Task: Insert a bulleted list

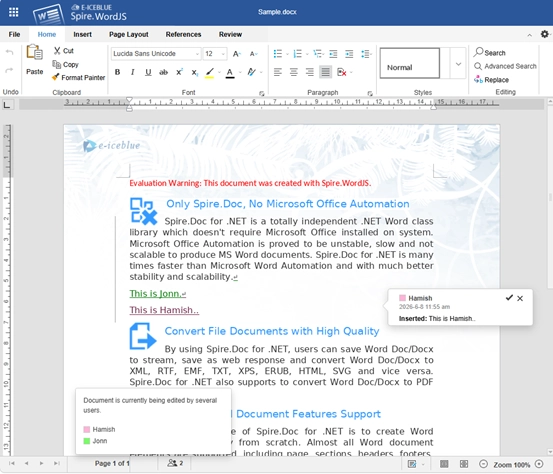Action: 278,54
